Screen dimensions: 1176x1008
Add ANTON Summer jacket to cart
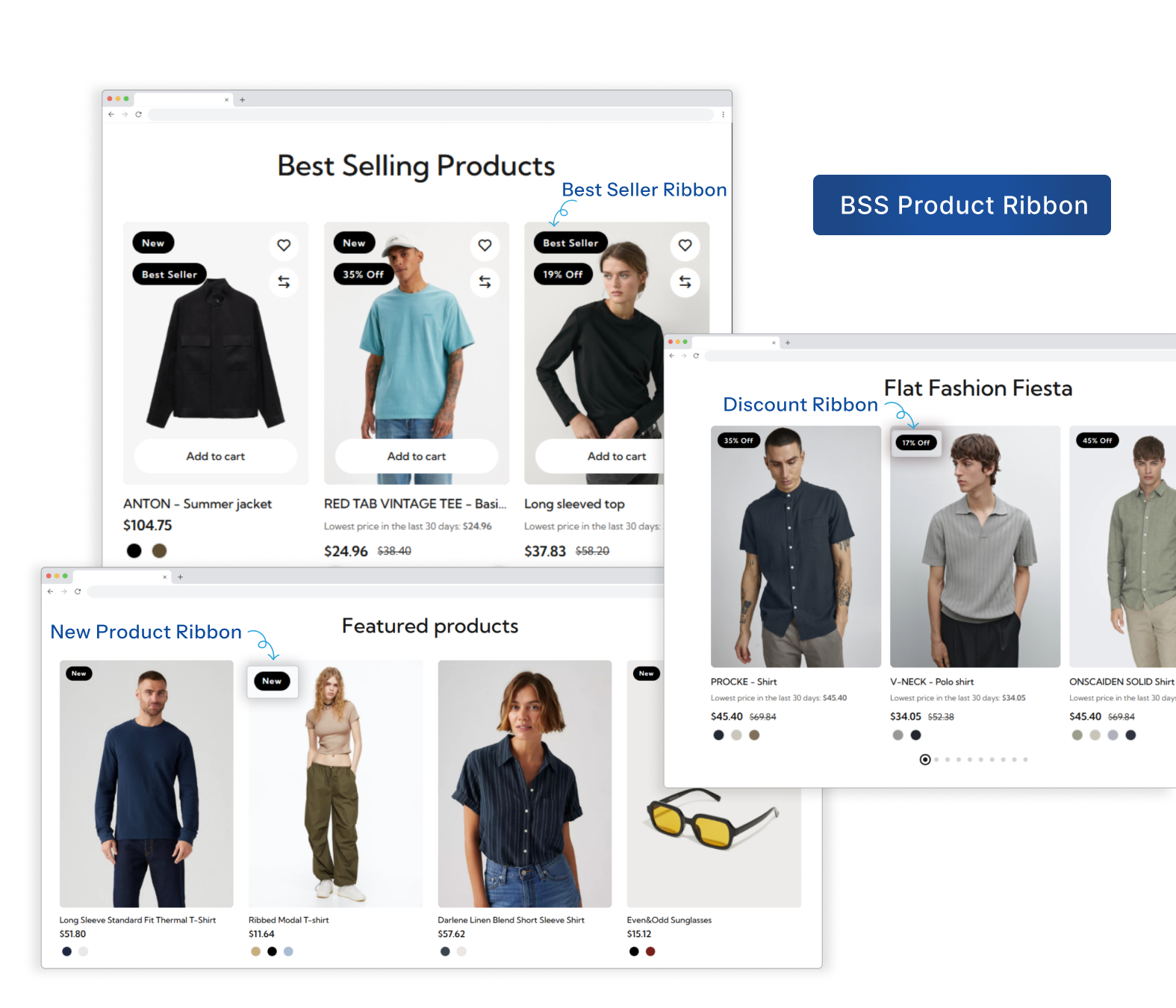pyautogui.click(x=216, y=456)
